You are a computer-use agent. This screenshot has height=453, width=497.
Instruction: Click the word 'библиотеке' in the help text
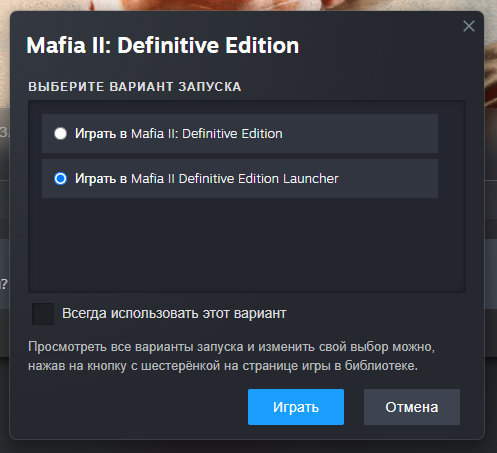(381, 366)
